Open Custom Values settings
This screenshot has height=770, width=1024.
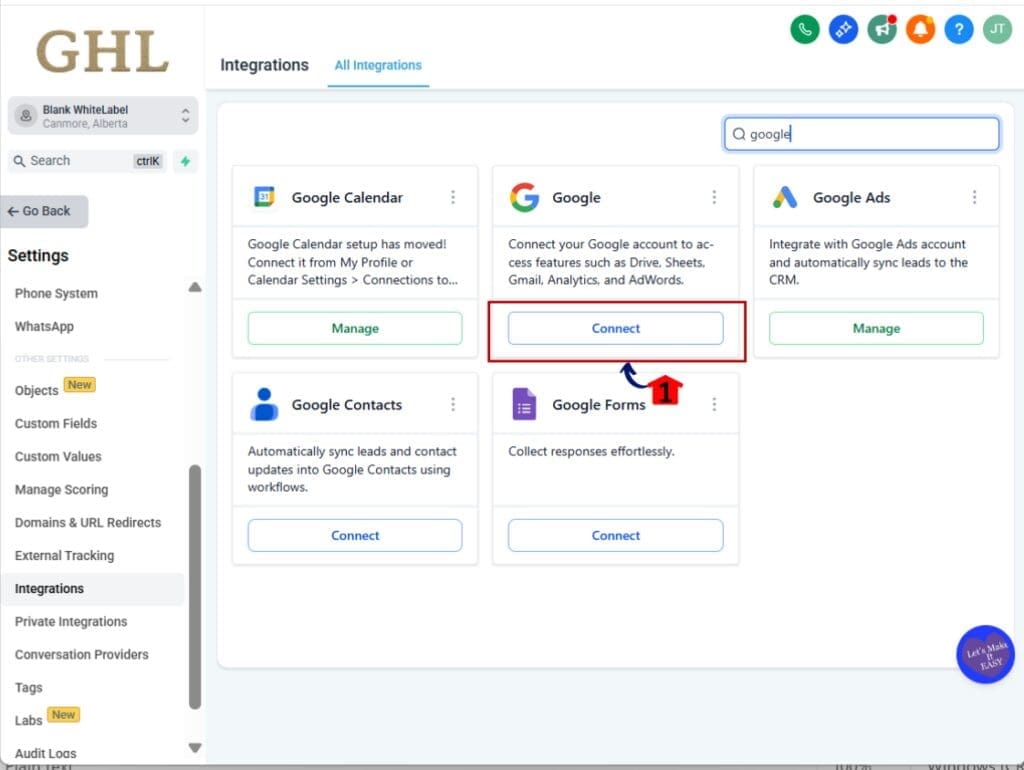click(x=58, y=456)
